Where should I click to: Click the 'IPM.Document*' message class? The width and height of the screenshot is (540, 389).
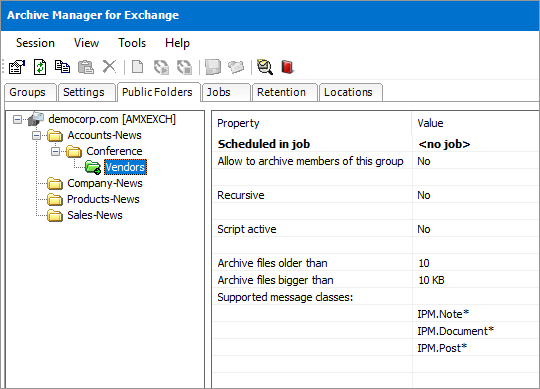[456, 331]
